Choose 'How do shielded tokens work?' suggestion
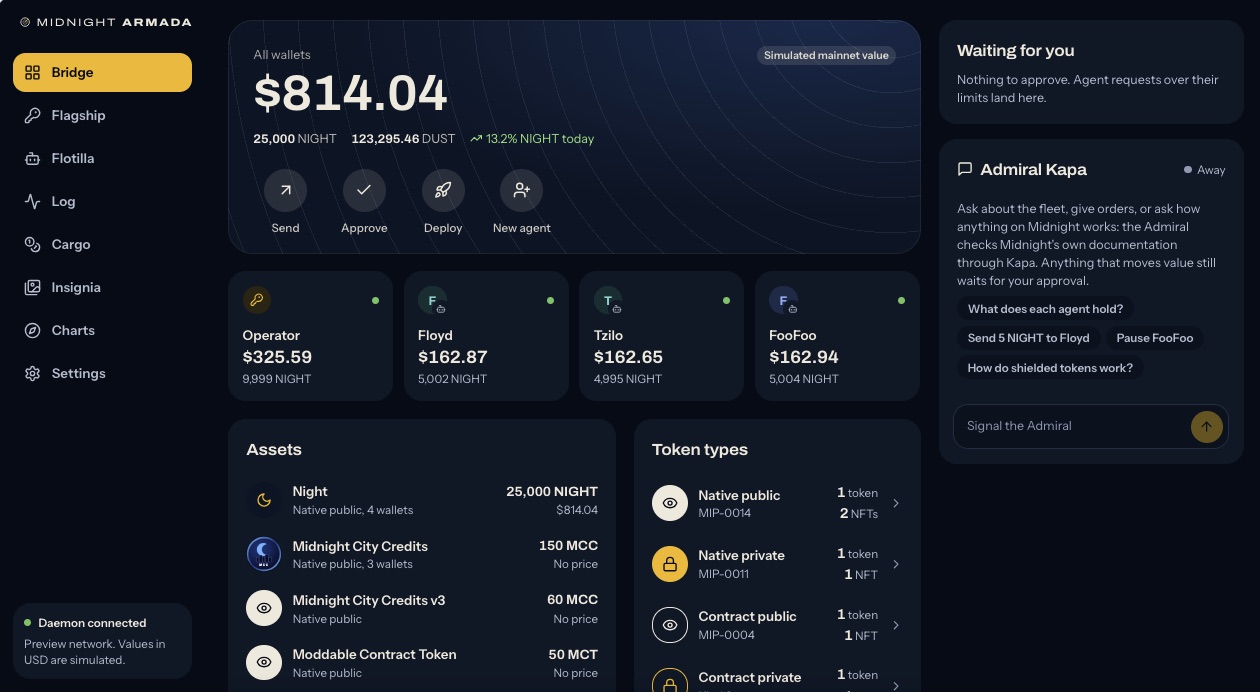1260x692 pixels. [x=1050, y=368]
